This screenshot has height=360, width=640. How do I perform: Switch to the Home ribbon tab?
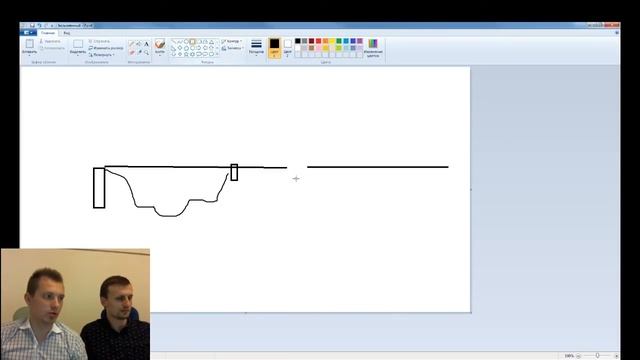tap(48, 33)
